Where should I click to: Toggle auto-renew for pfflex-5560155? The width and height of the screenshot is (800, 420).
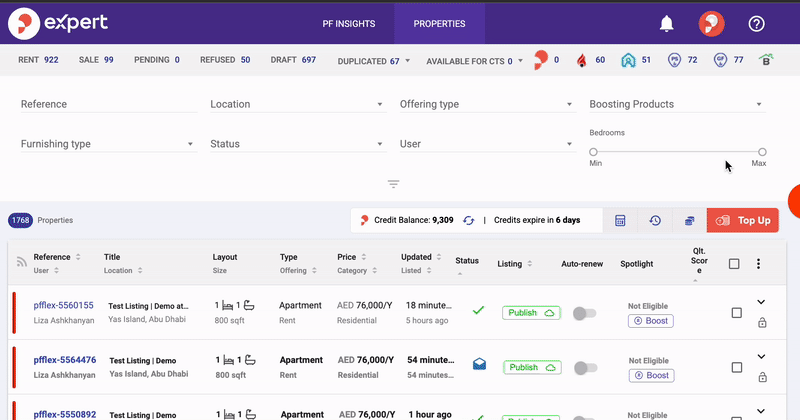pos(584,313)
